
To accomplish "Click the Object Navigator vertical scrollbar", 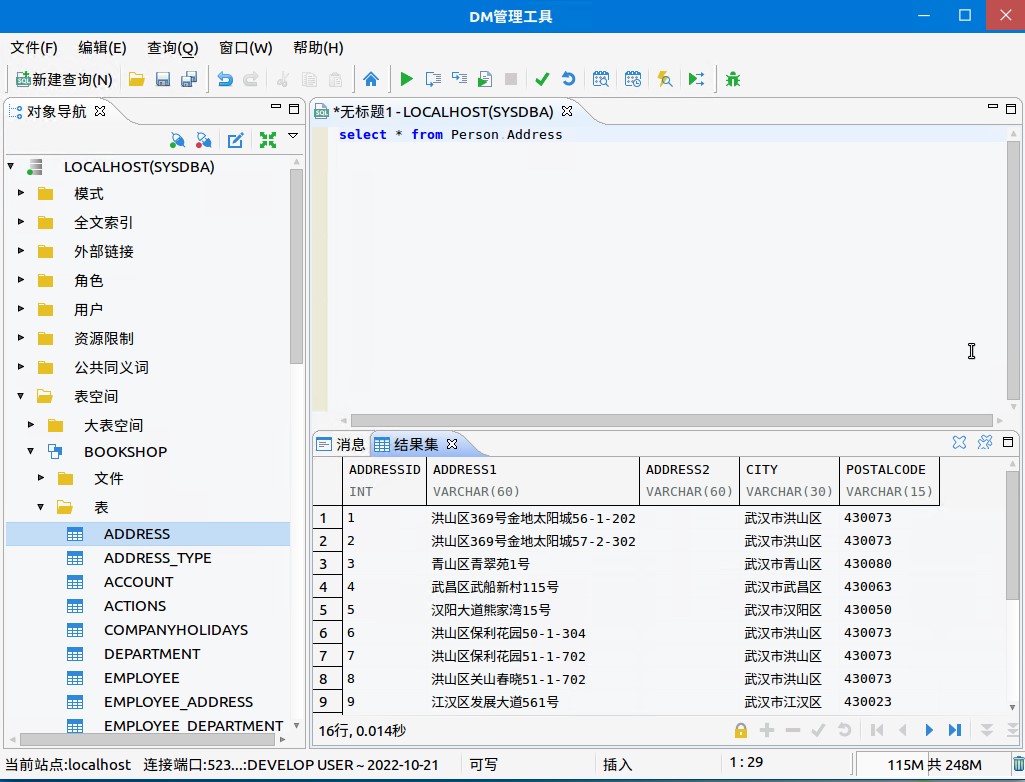I will coord(296,265).
